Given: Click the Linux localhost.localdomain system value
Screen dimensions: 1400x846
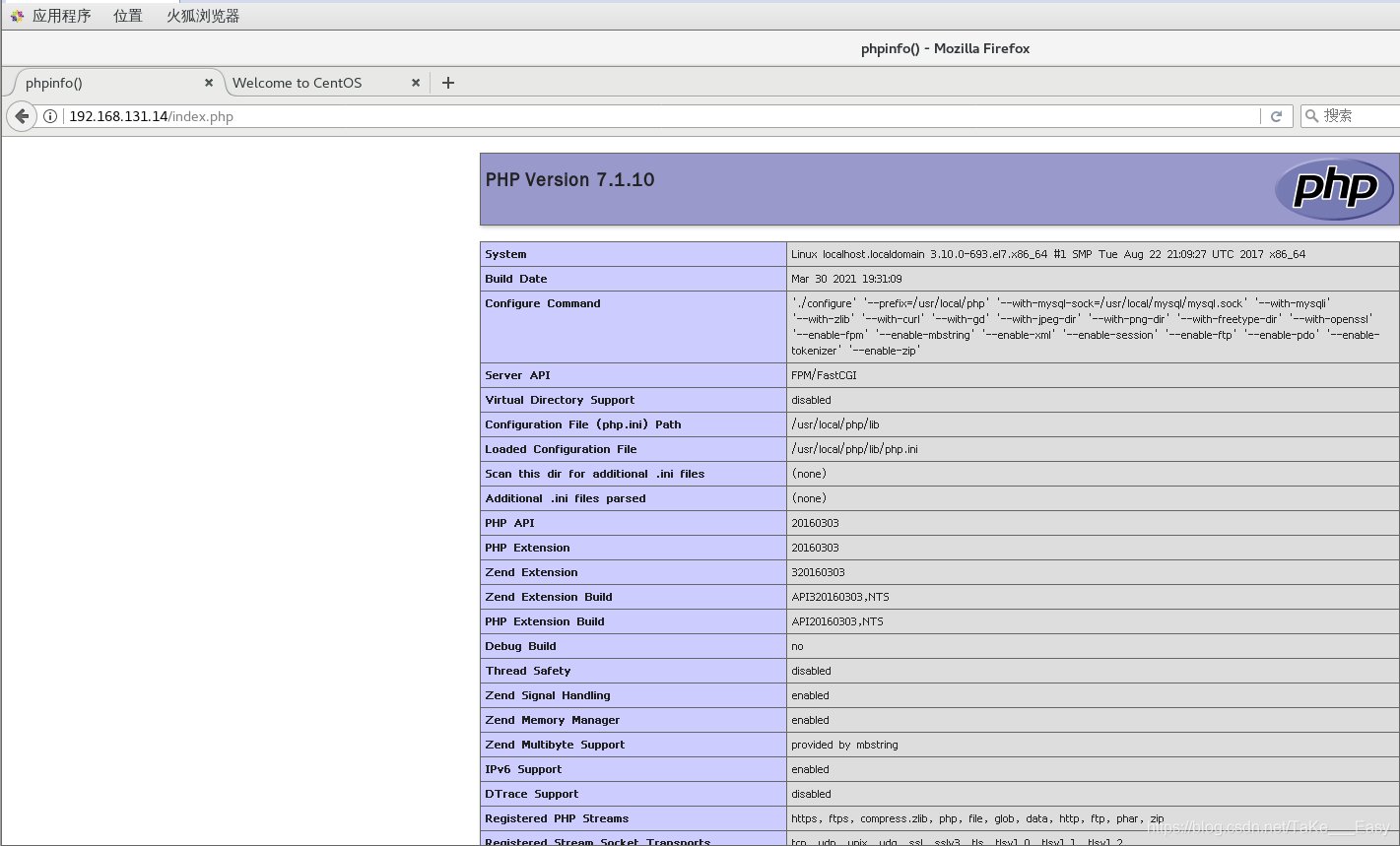Looking at the screenshot, I should tap(1048, 254).
